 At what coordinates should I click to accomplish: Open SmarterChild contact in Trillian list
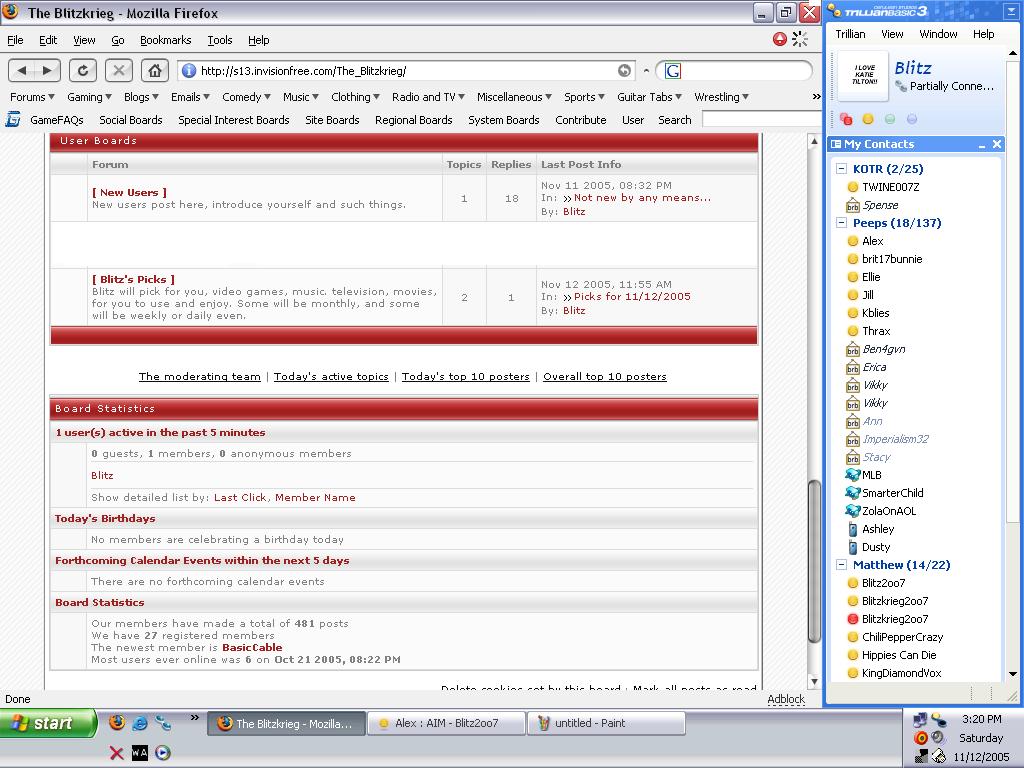[892, 493]
